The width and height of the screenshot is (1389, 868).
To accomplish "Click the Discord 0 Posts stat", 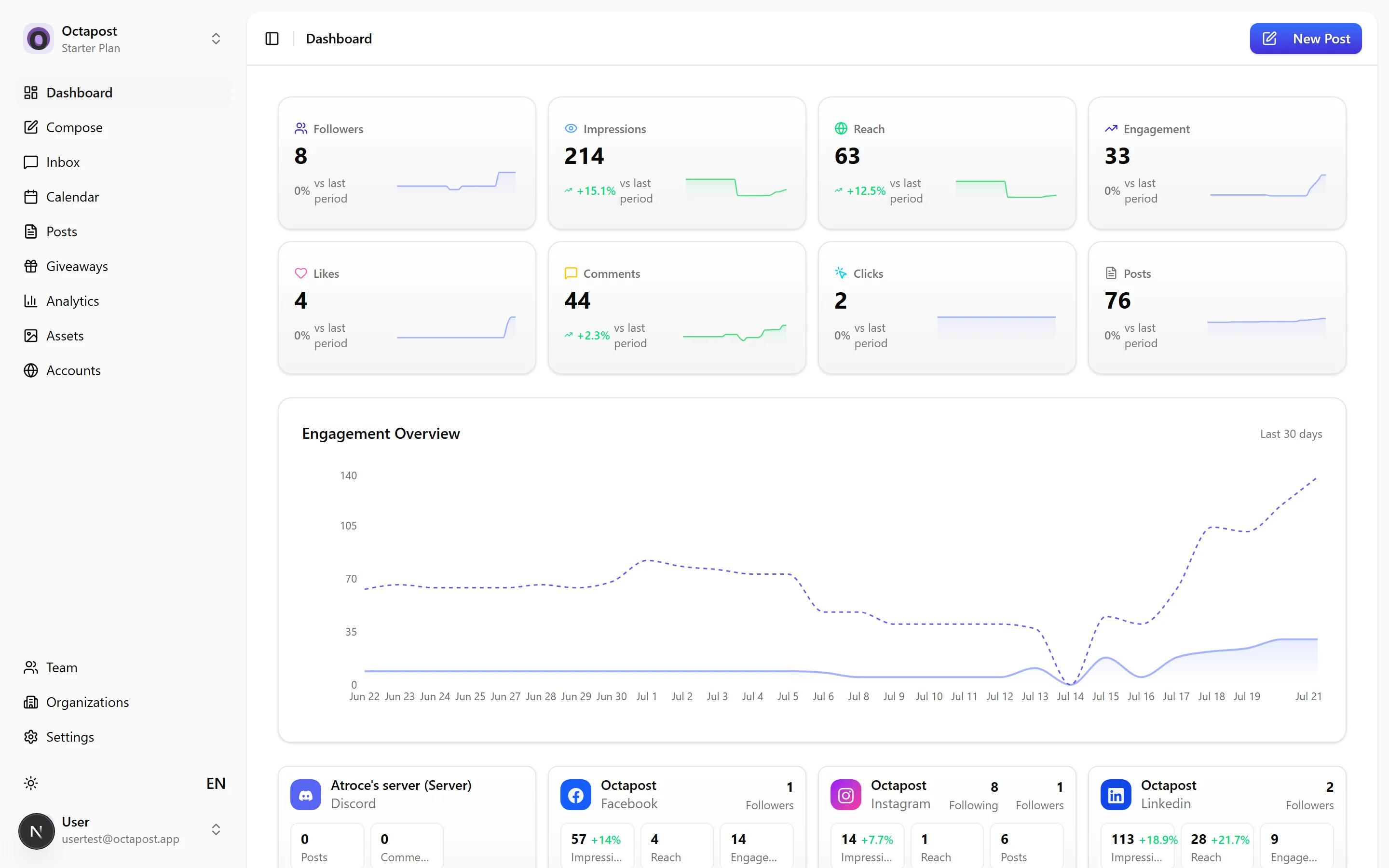I will point(327,847).
